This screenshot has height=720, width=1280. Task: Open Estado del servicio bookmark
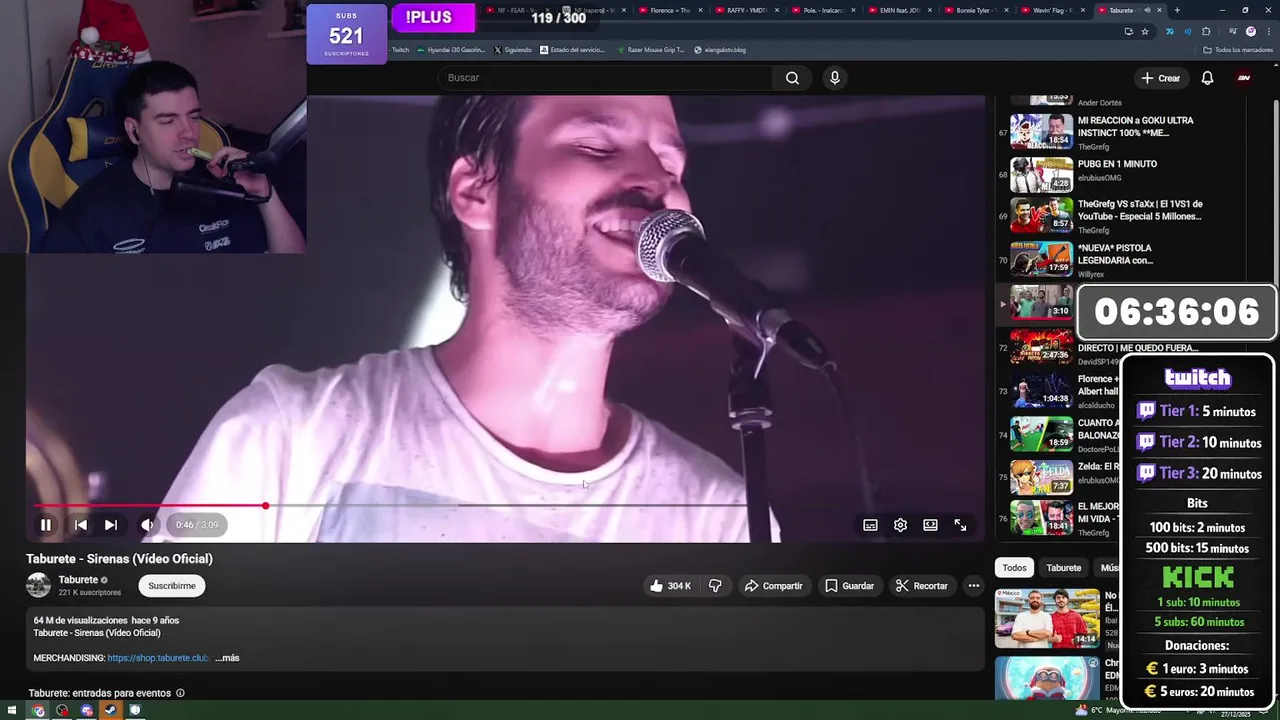point(573,50)
